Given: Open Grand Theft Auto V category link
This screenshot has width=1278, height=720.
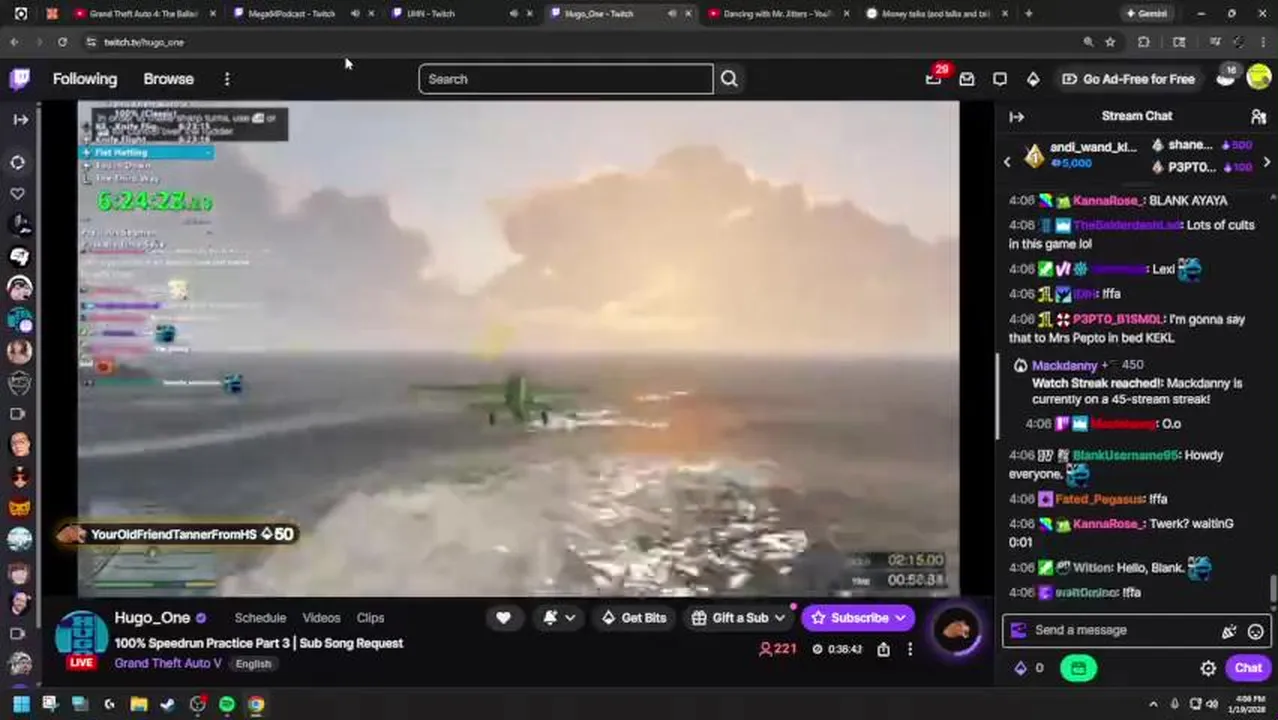Looking at the screenshot, I should (x=168, y=664).
